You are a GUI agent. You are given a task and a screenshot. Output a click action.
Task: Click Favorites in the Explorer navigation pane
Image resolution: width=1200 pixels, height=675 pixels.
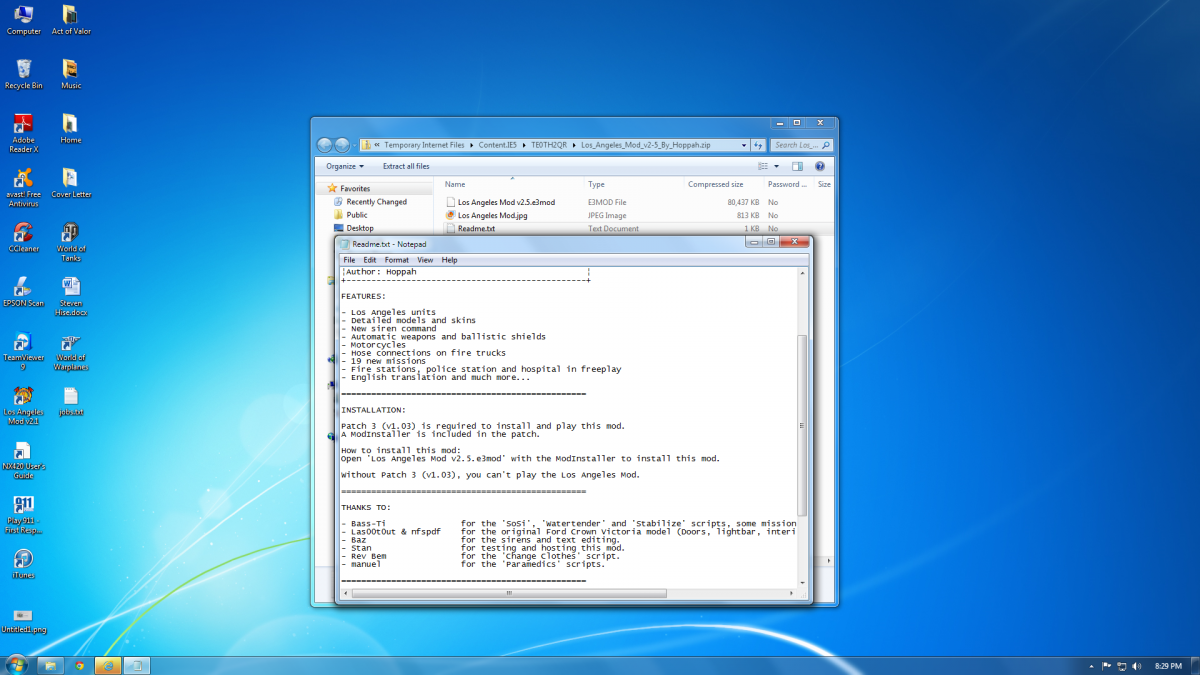tap(355, 188)
